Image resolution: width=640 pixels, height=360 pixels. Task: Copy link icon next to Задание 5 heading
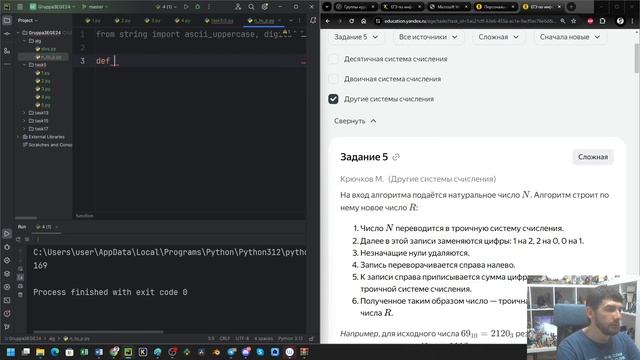click(x=396, y=157)
